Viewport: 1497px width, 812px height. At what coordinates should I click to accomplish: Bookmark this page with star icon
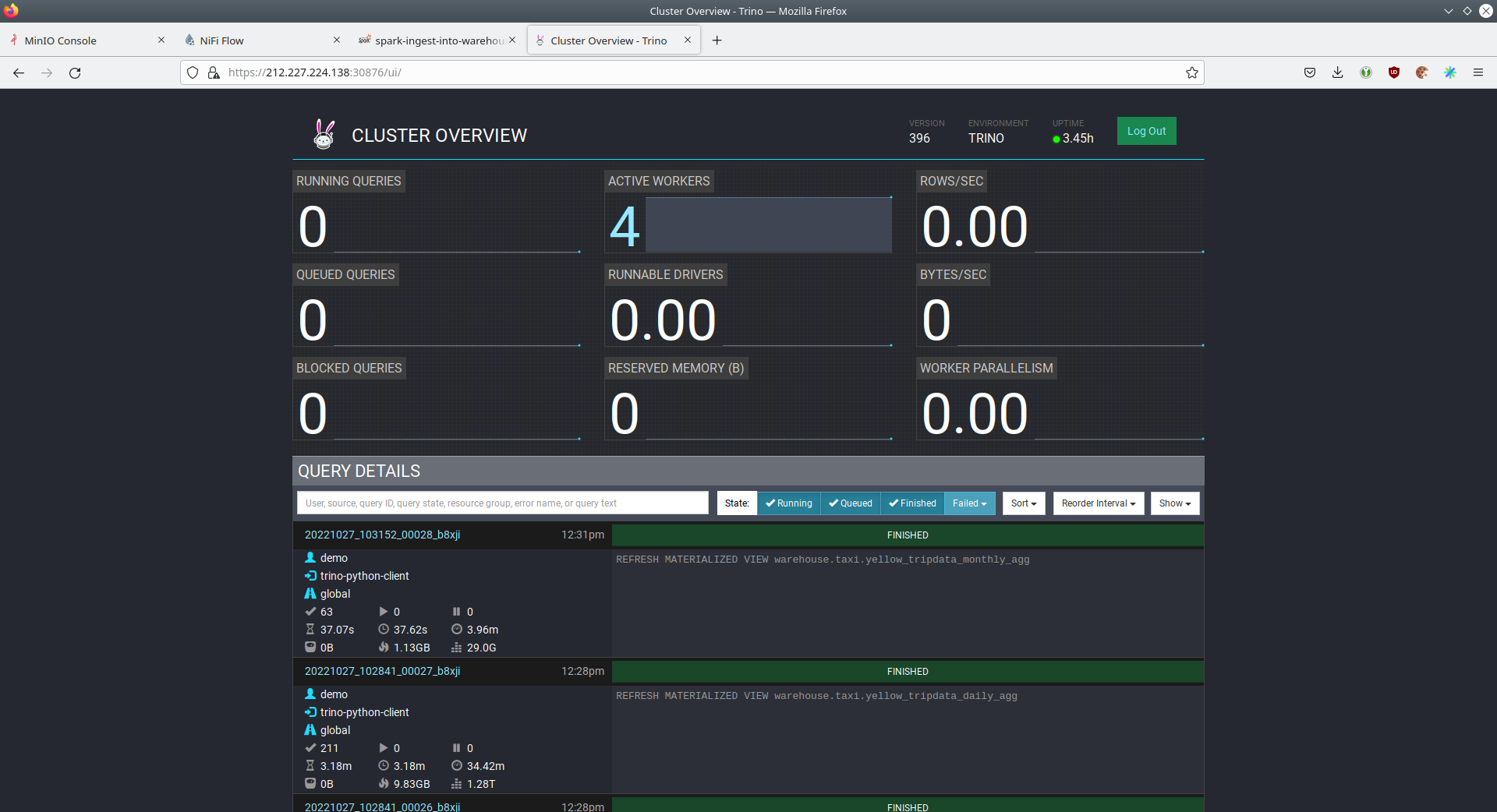coord(1191,72)
